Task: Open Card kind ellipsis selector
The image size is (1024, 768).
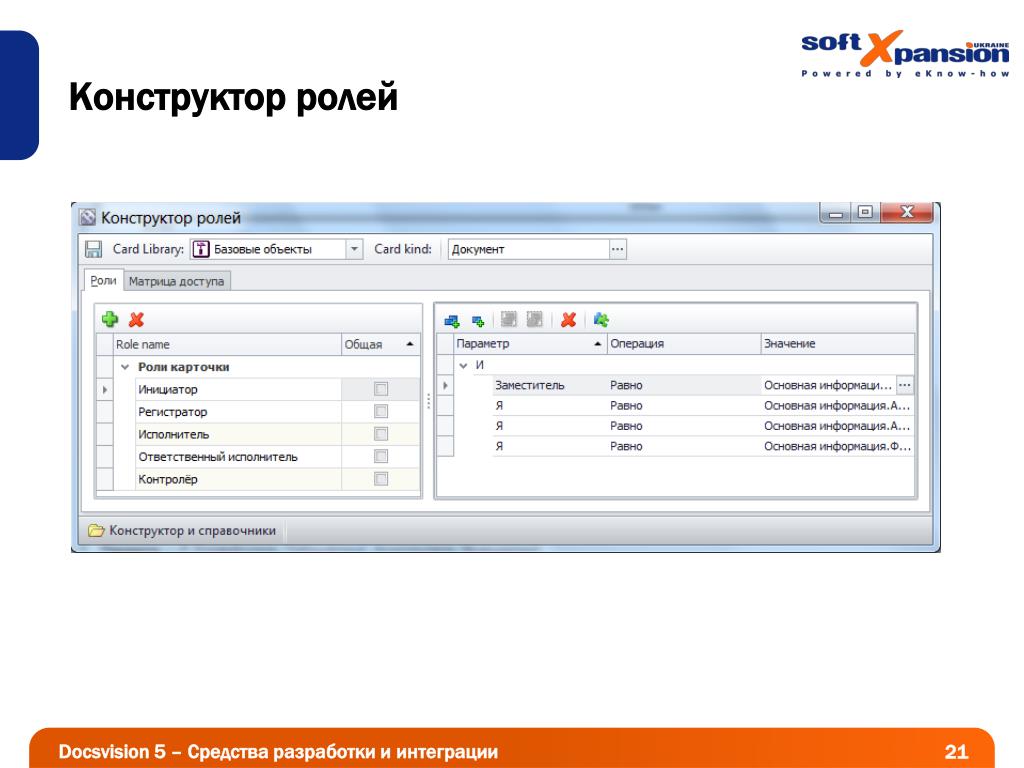Action: [x=618, y=249]
